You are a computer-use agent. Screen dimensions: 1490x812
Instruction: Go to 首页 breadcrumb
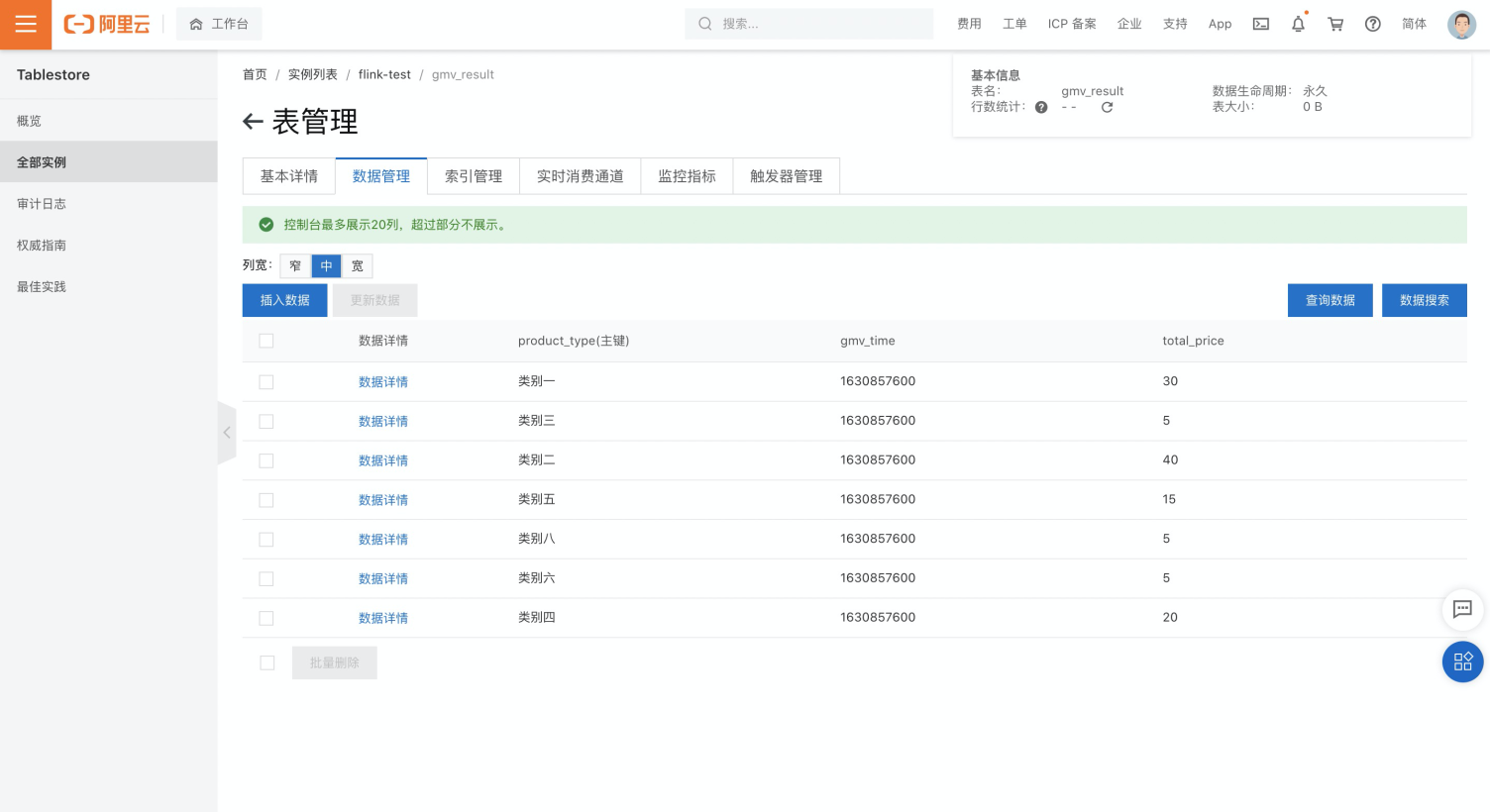tap(255, 74)
